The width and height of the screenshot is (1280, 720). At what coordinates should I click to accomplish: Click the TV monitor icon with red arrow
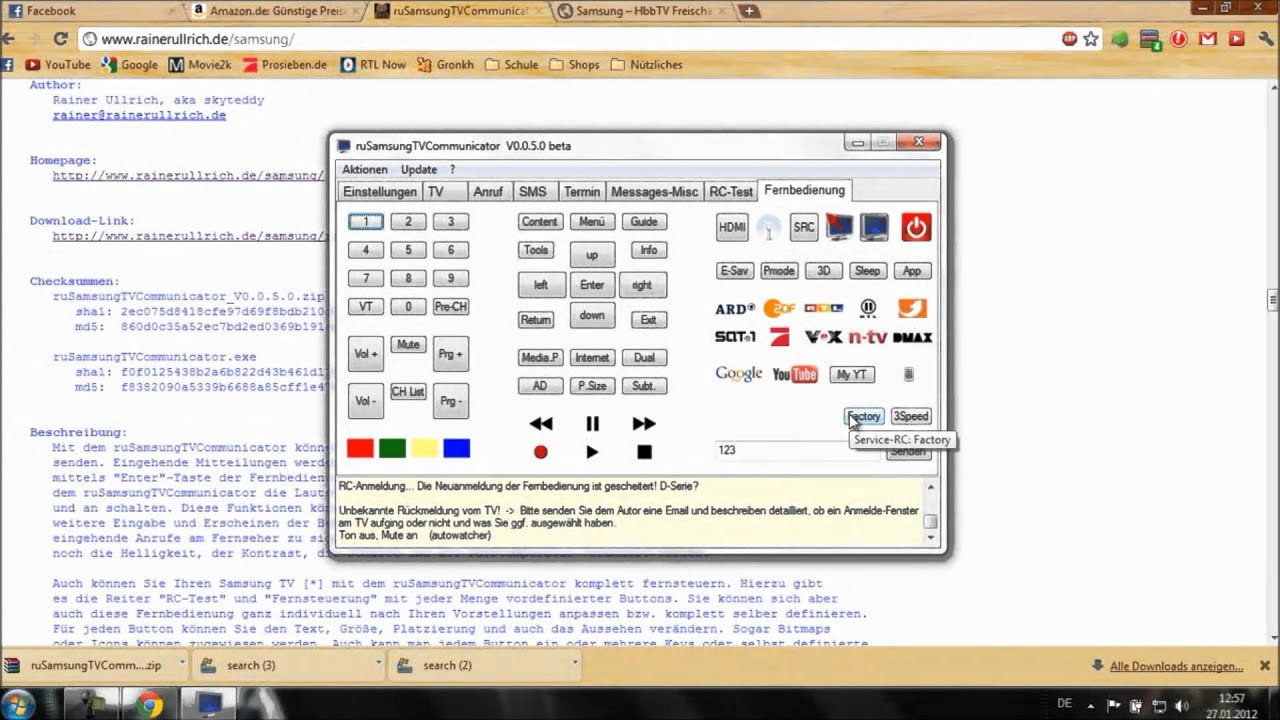pyautogui.click(x=839, y=227)
